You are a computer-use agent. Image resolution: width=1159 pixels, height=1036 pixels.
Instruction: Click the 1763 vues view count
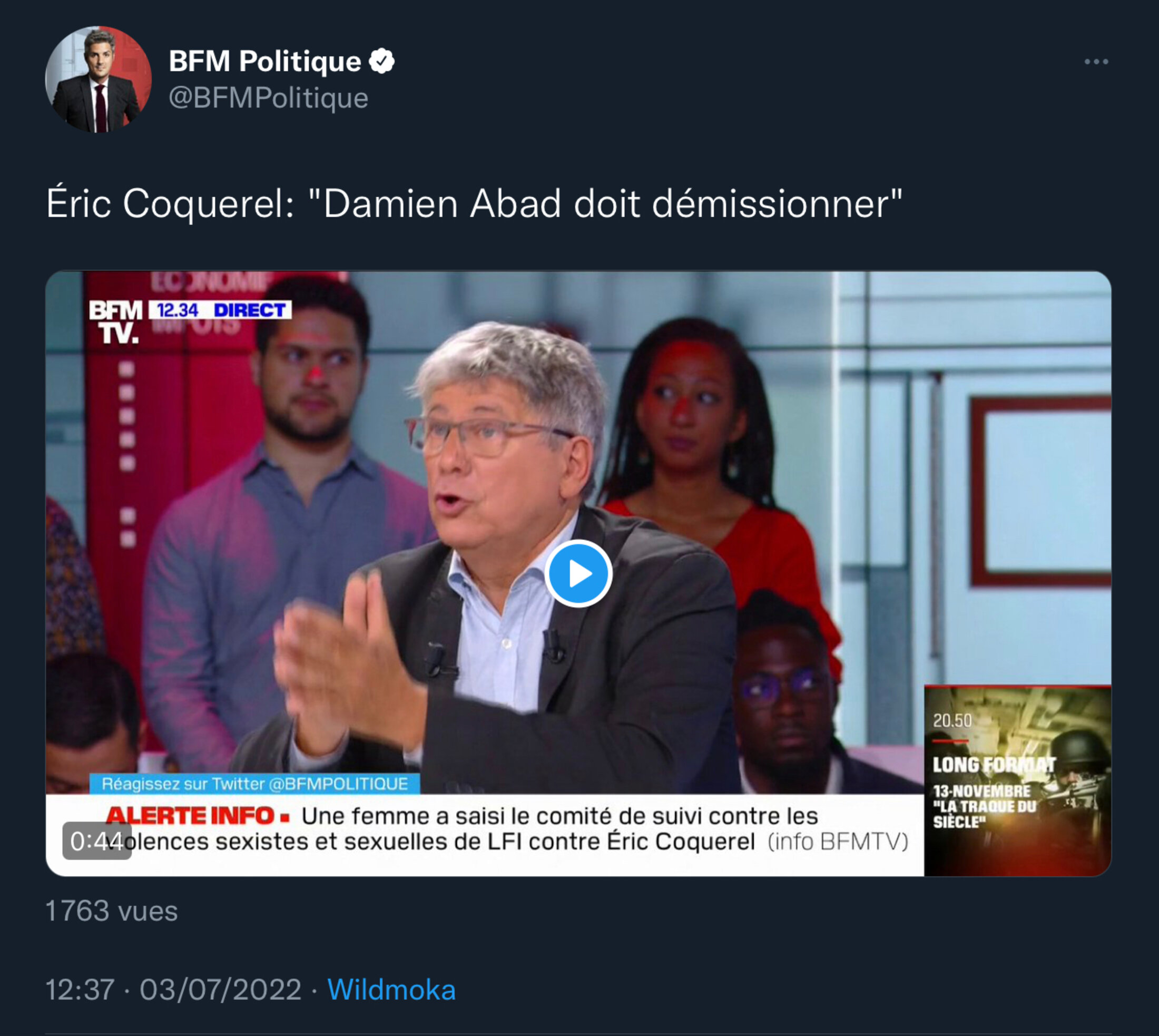coord(112,911)
